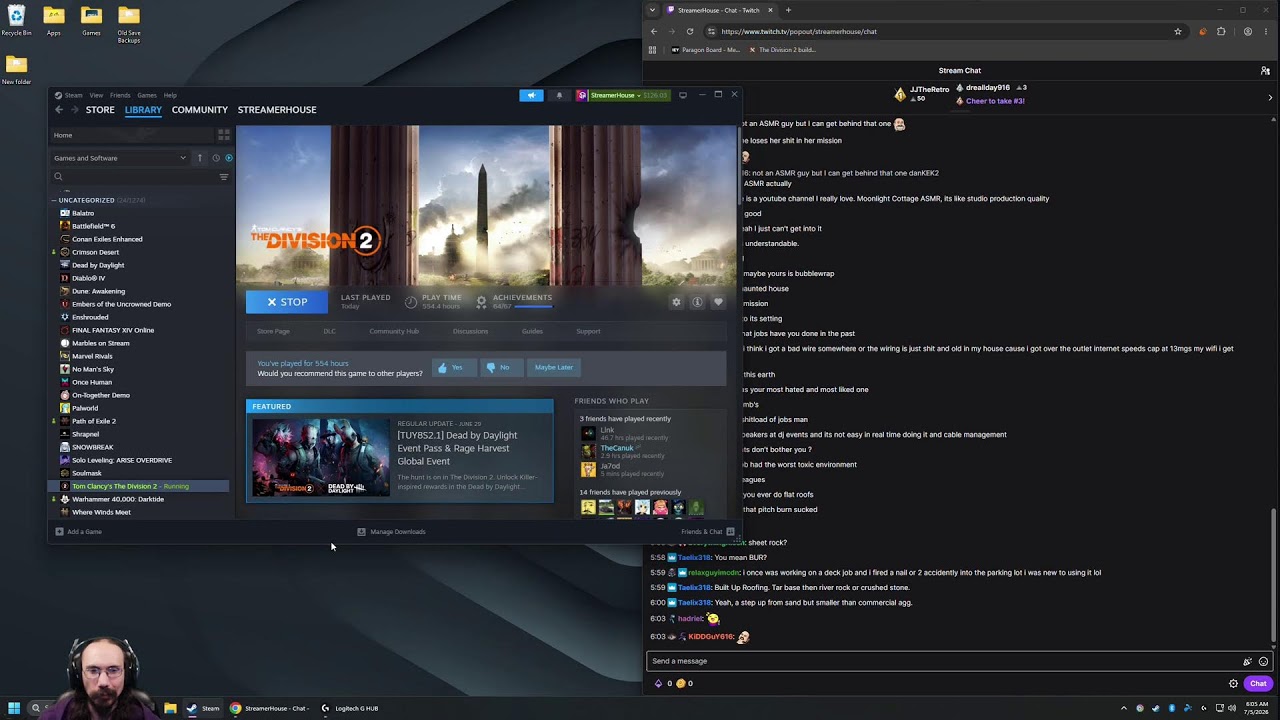
Task: Favorite the game with heart icon
Action: pyautogui.click(x=718, y=302)
